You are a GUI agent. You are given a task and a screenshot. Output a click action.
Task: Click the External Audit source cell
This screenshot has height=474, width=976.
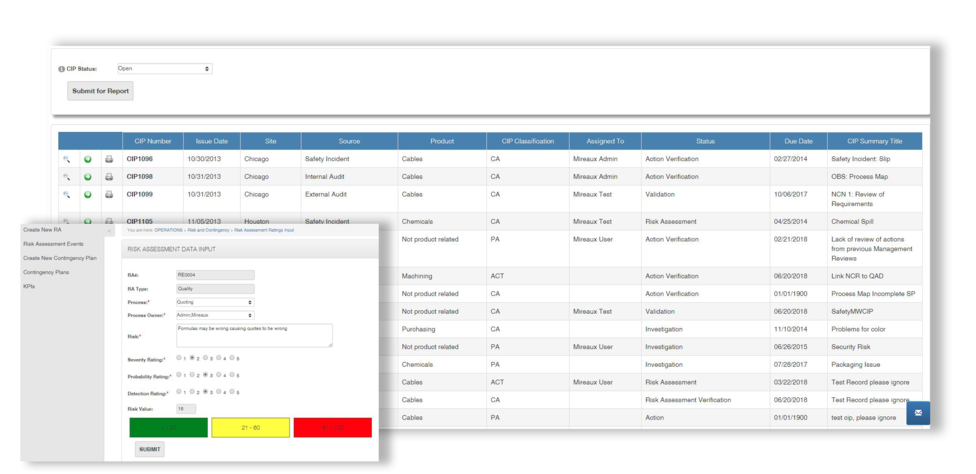(326, 195)
